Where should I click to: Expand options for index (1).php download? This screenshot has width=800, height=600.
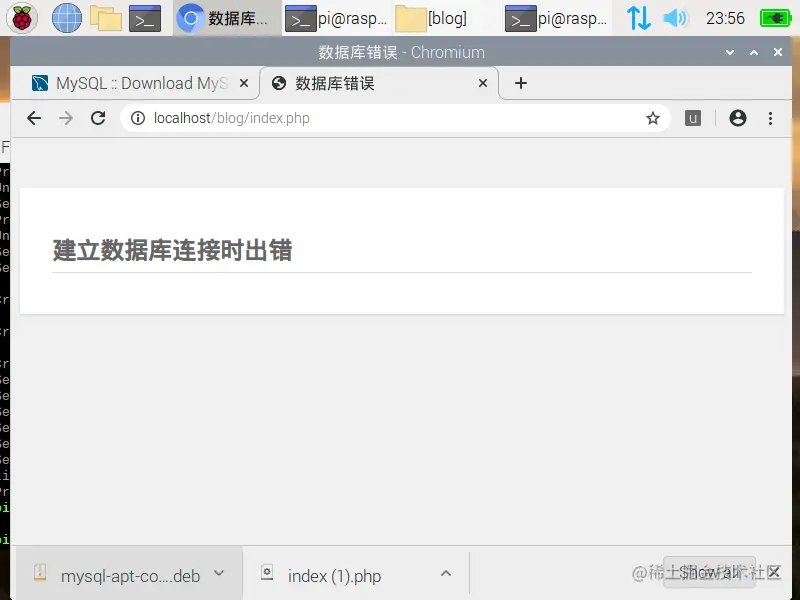point(446,573)
